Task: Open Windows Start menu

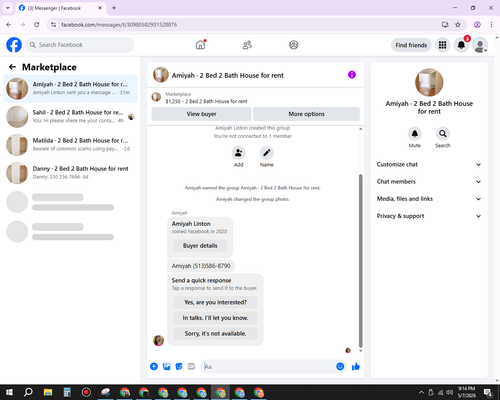Action: pos(9,392)
